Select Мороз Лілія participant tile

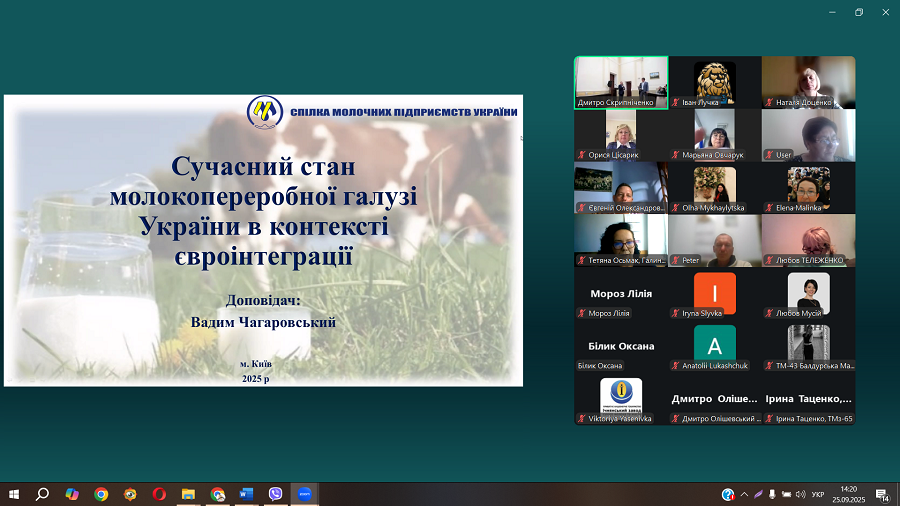pos(620,294)
